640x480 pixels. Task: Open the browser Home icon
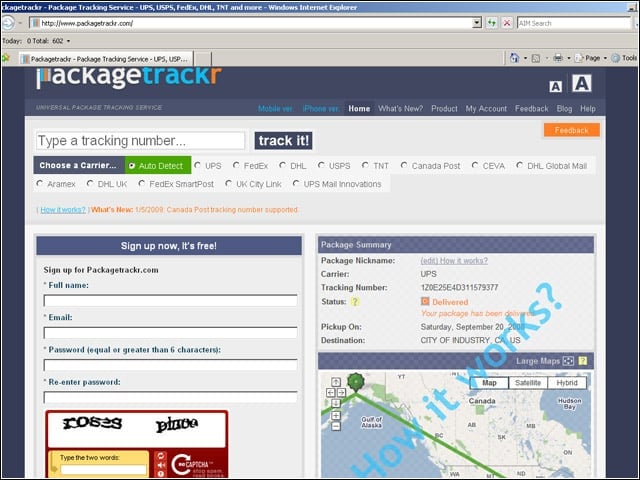pyautogui.click(x=514, y=58)
